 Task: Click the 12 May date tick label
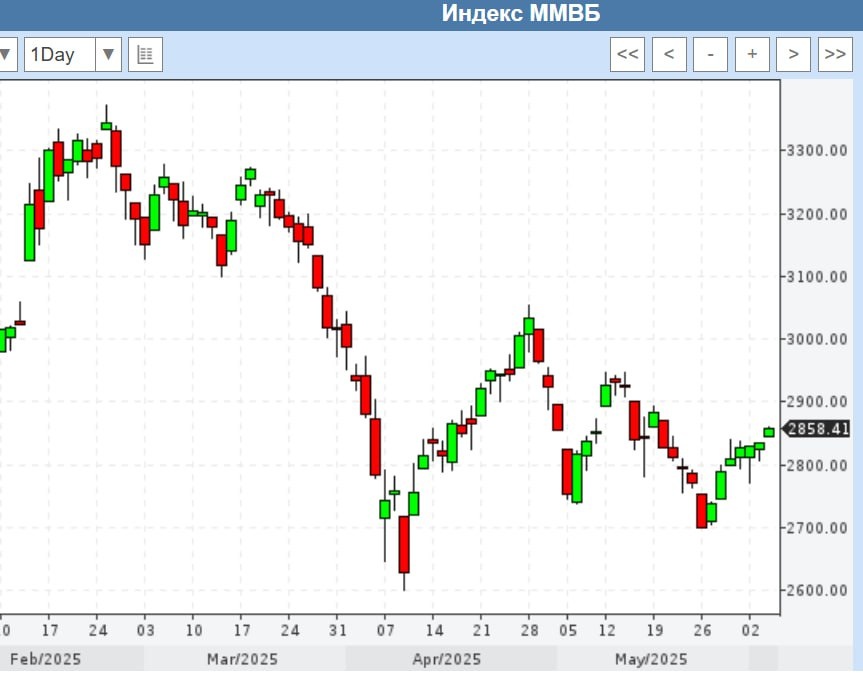click(607, 631)
